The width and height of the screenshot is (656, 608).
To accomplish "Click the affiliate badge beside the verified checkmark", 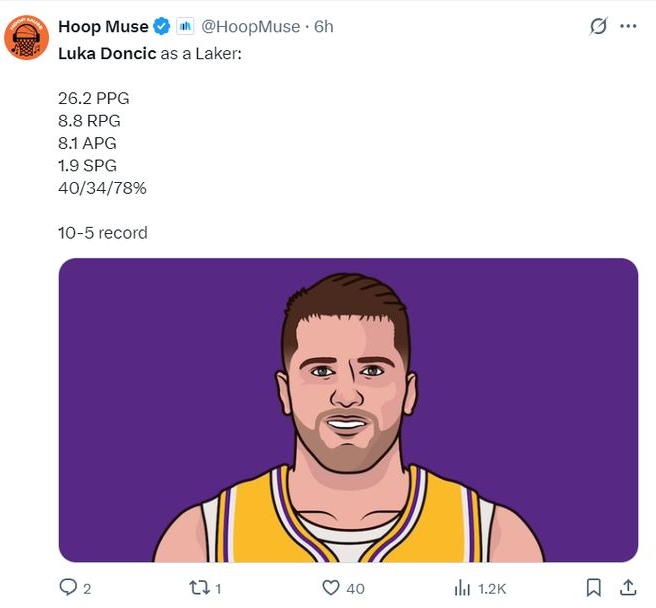I will pos(185,27).
